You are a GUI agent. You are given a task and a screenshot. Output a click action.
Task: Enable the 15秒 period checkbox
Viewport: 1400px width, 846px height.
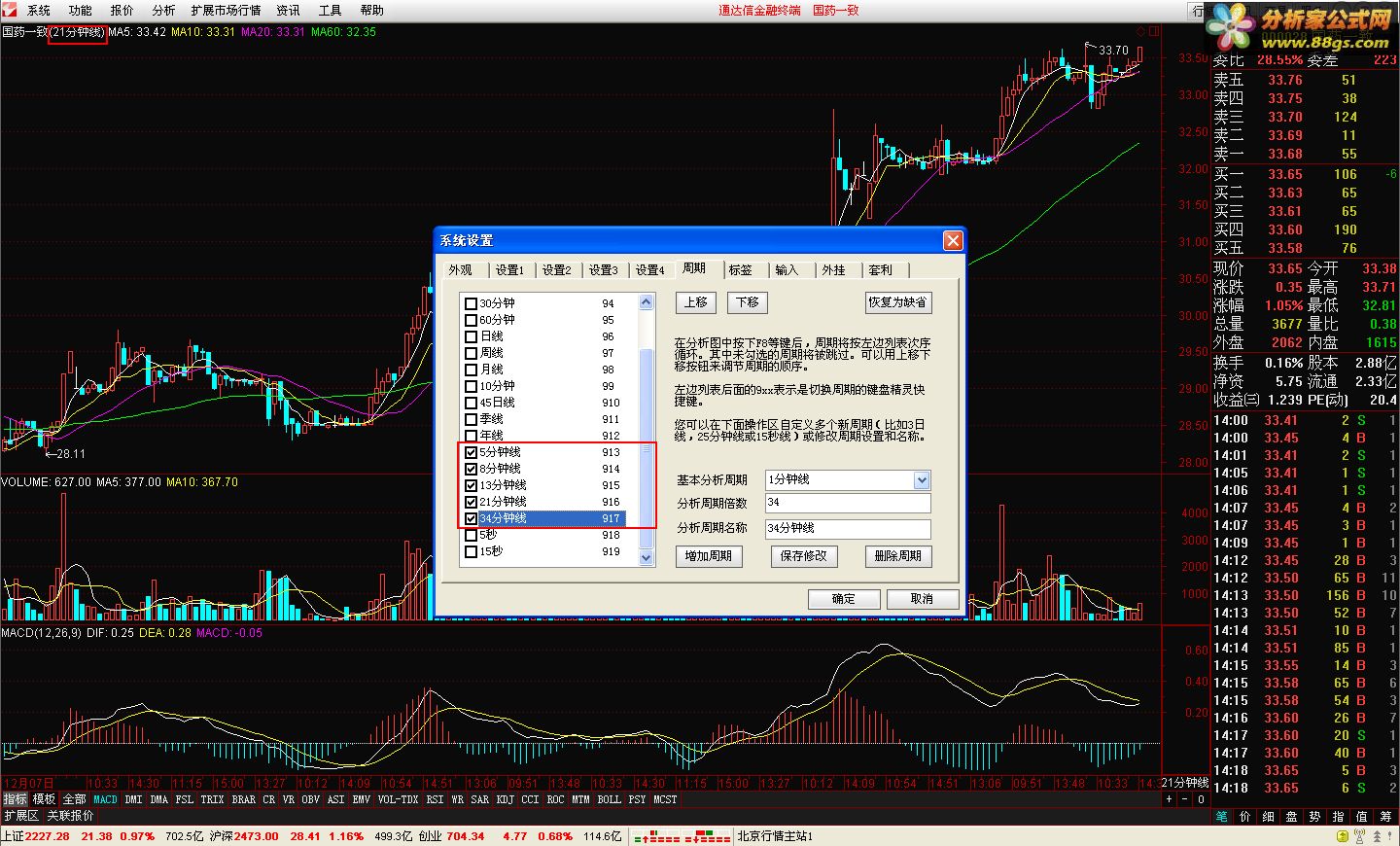click(x=471, y=551)
